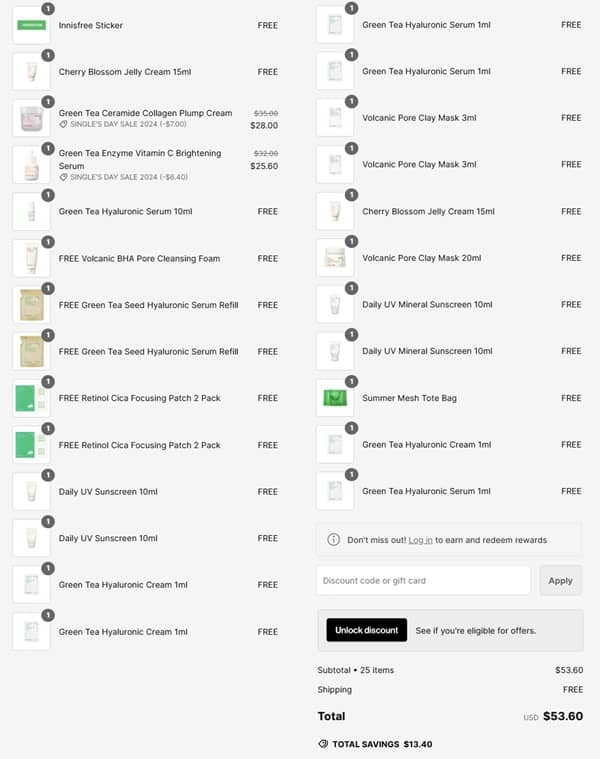600x759 pixels.
Task: Click the quantity badge on Innisfree Sticker
Action: point(48,8)
